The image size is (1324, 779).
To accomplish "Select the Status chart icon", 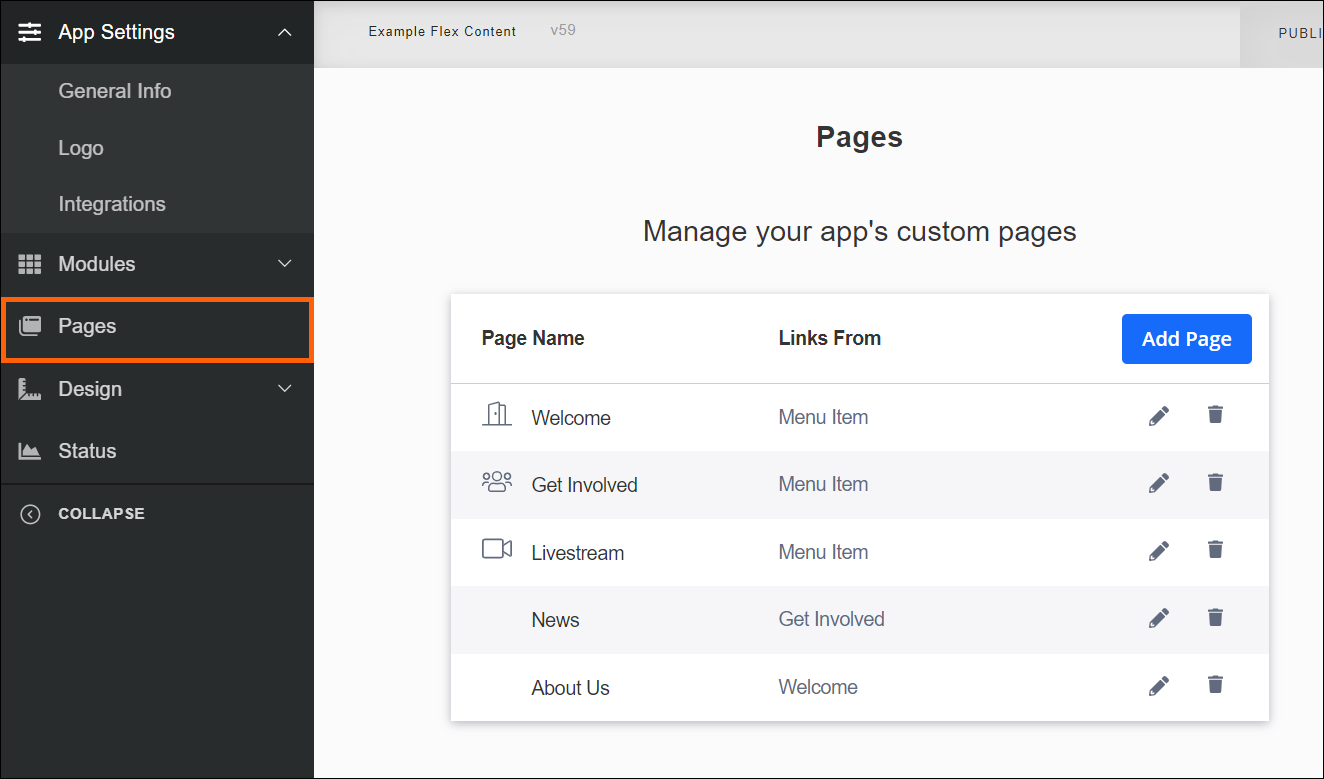I will click(x=29, y=451).
